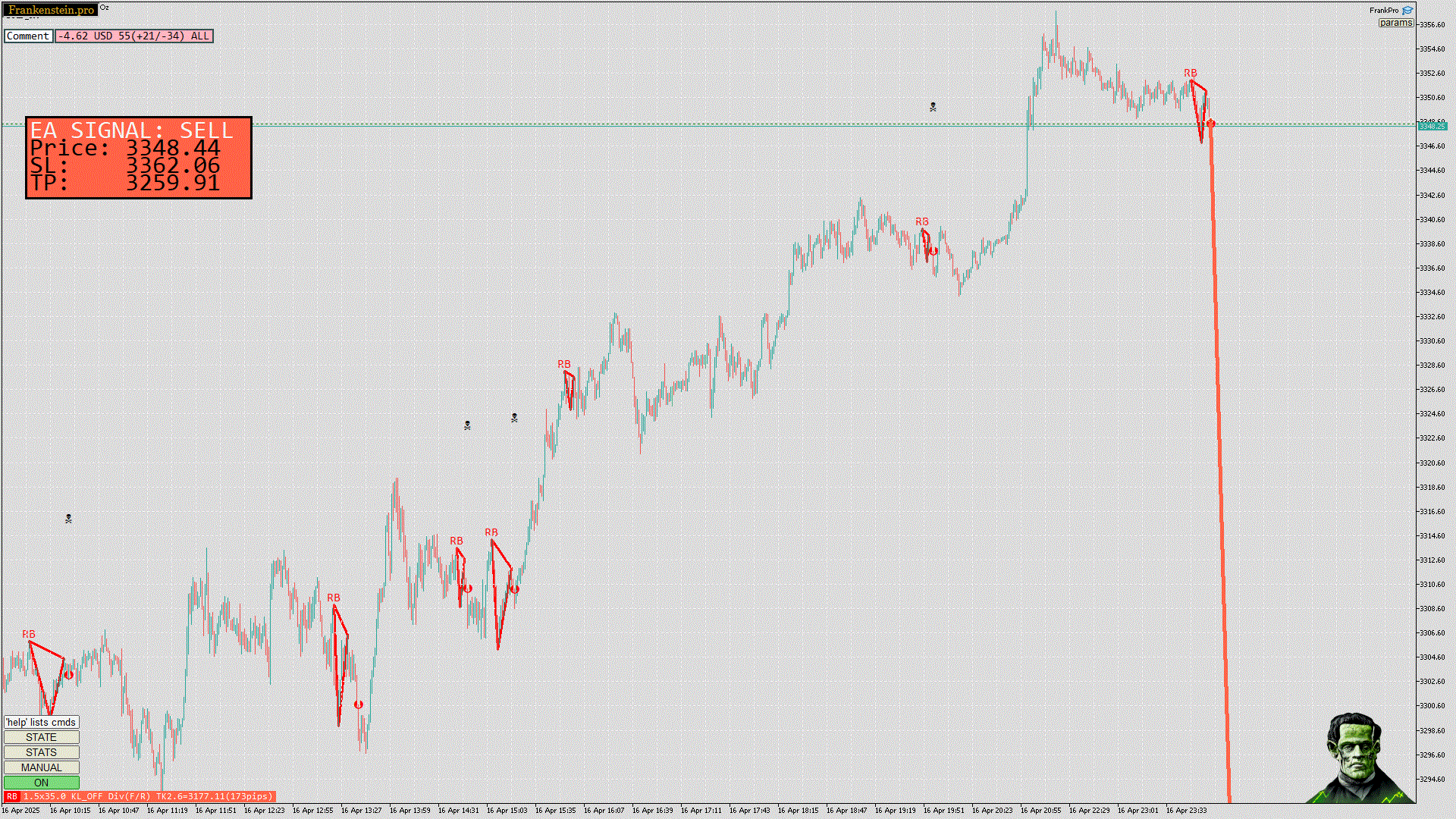Open the params panel
1456x819 pixels.
coord(1395,23)
